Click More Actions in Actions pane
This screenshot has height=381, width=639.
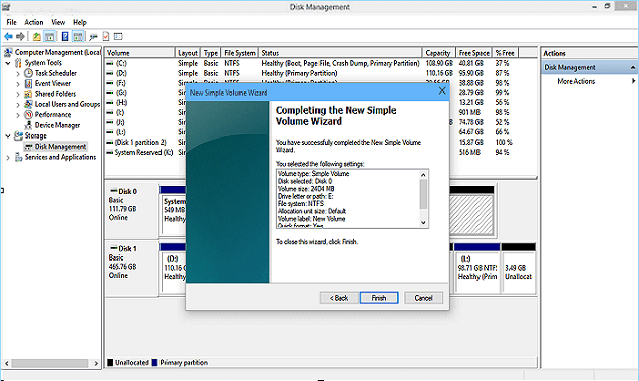click(x=576, y=81)
